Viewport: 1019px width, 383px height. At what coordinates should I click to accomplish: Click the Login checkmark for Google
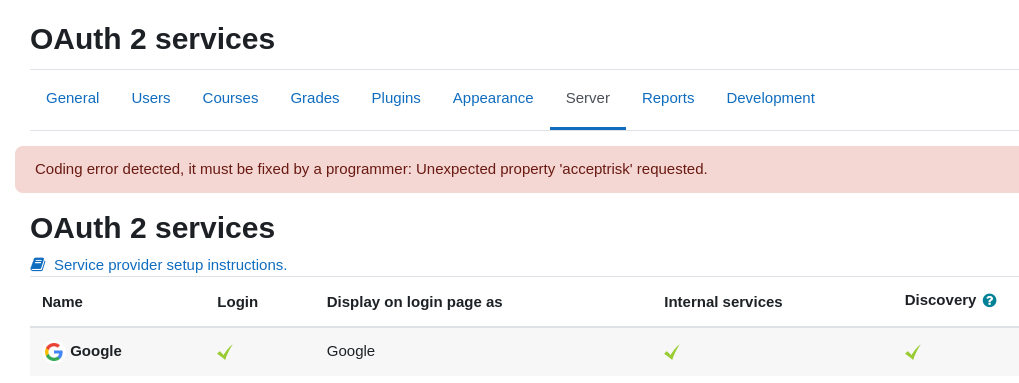(x=225, y=352)
